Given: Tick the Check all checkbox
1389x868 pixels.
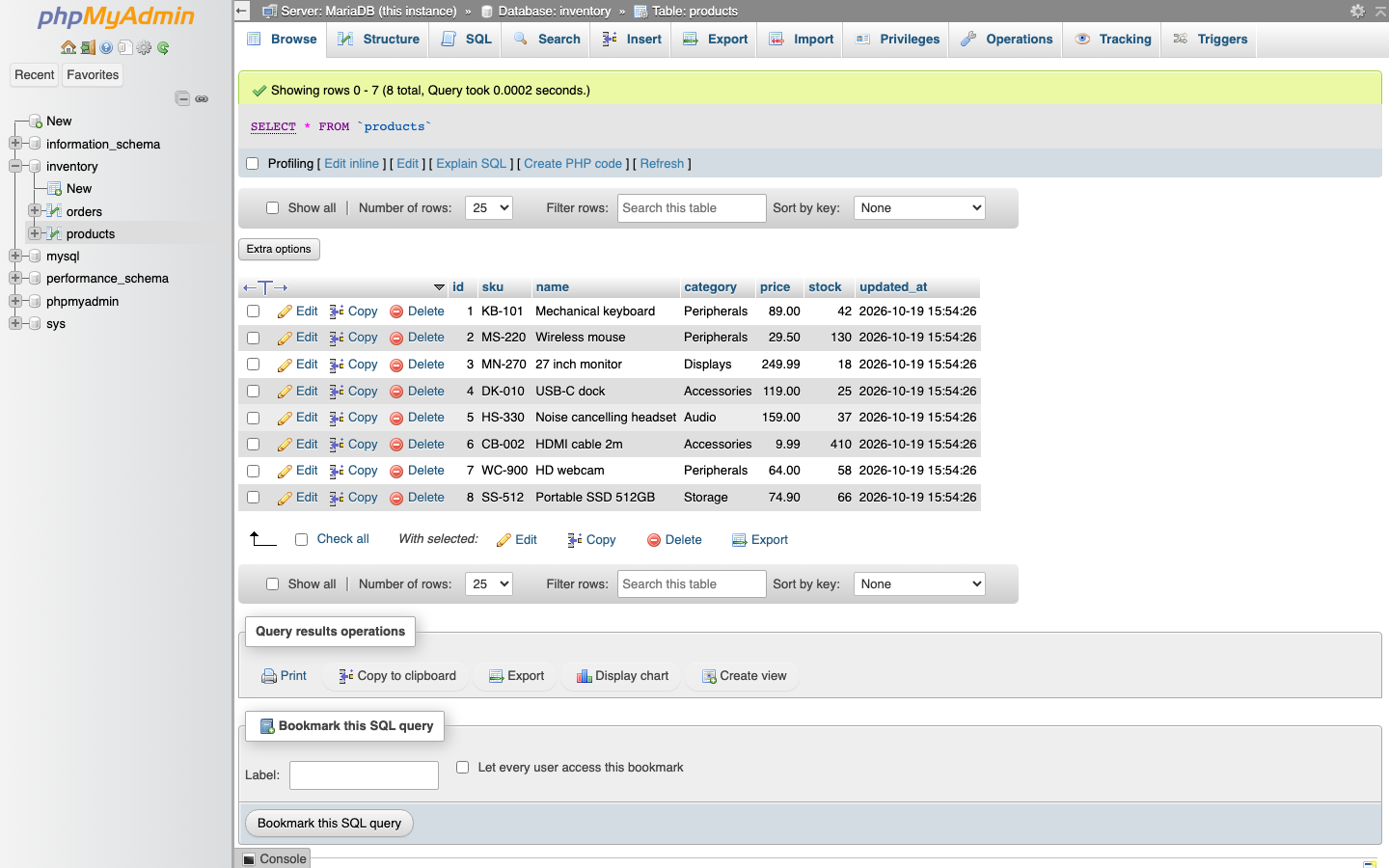Looking at the screenshot, I should (301, 540).
